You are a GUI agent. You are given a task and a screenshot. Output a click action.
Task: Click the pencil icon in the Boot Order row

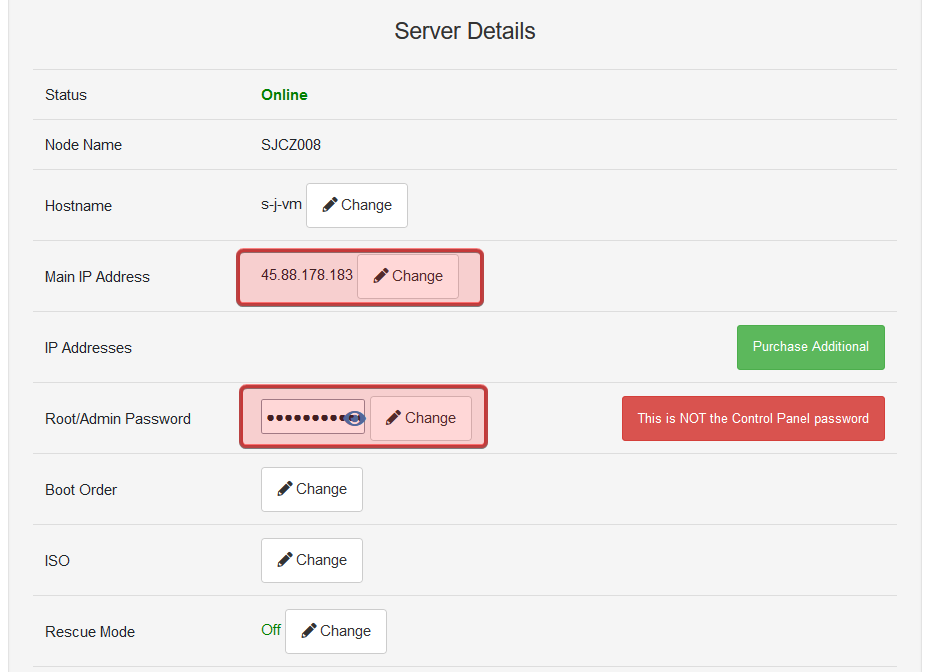[x=285, y=489]
